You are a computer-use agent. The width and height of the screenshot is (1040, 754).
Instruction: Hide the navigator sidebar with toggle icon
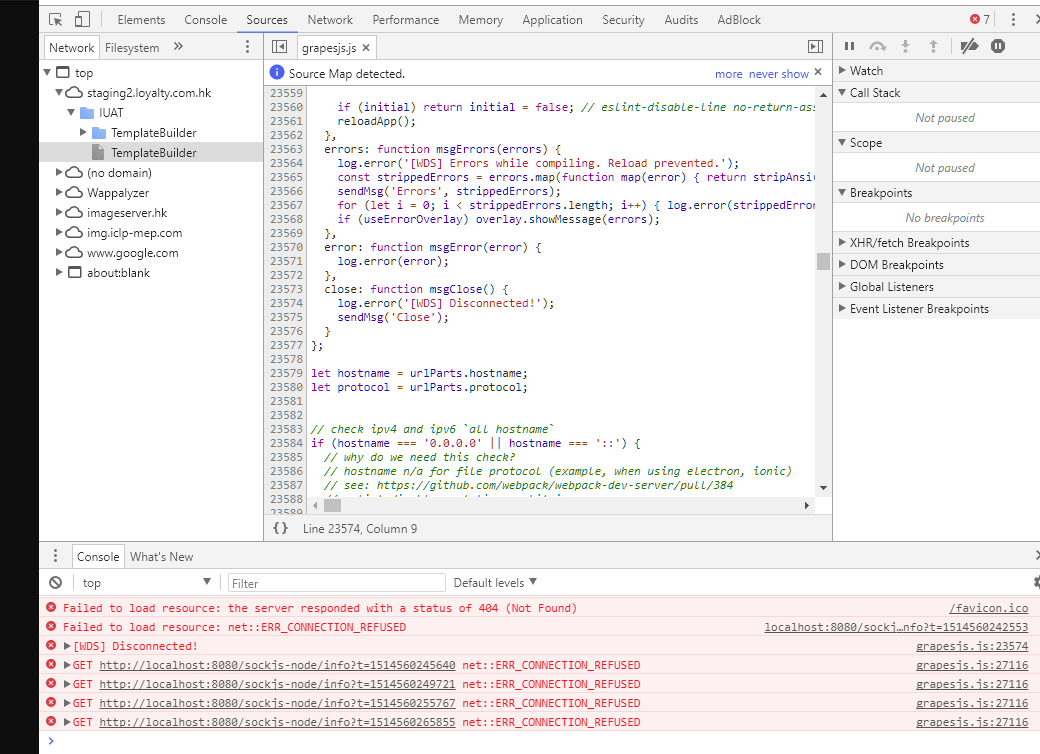click(x=279, y=46)
